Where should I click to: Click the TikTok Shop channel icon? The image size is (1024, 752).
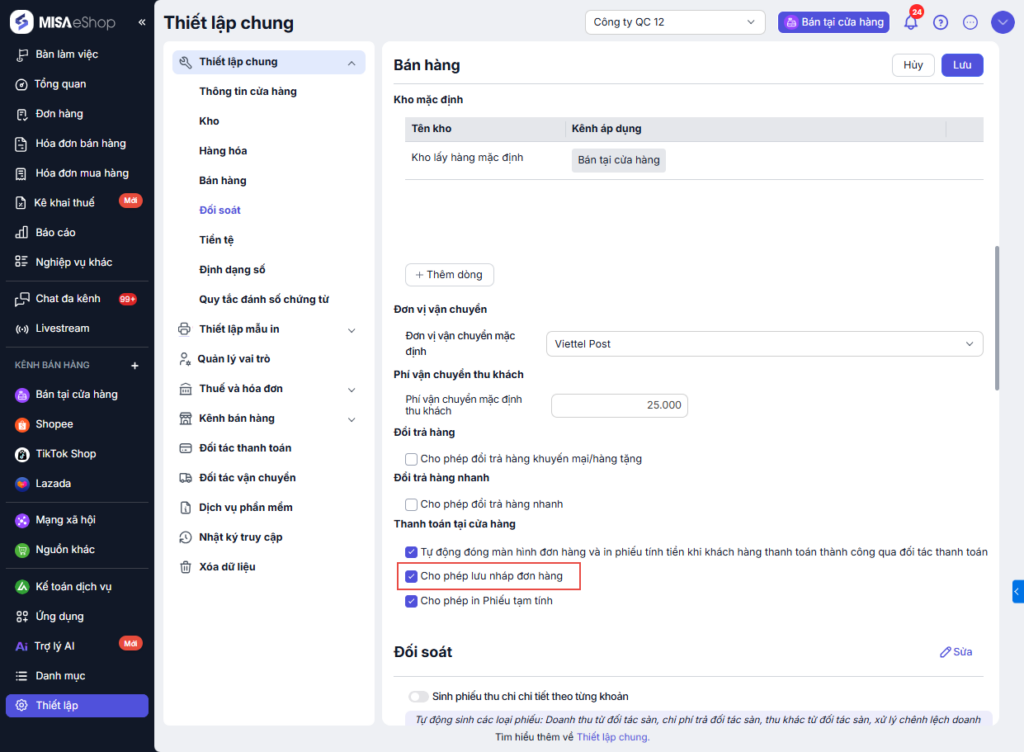coord(22,454)
